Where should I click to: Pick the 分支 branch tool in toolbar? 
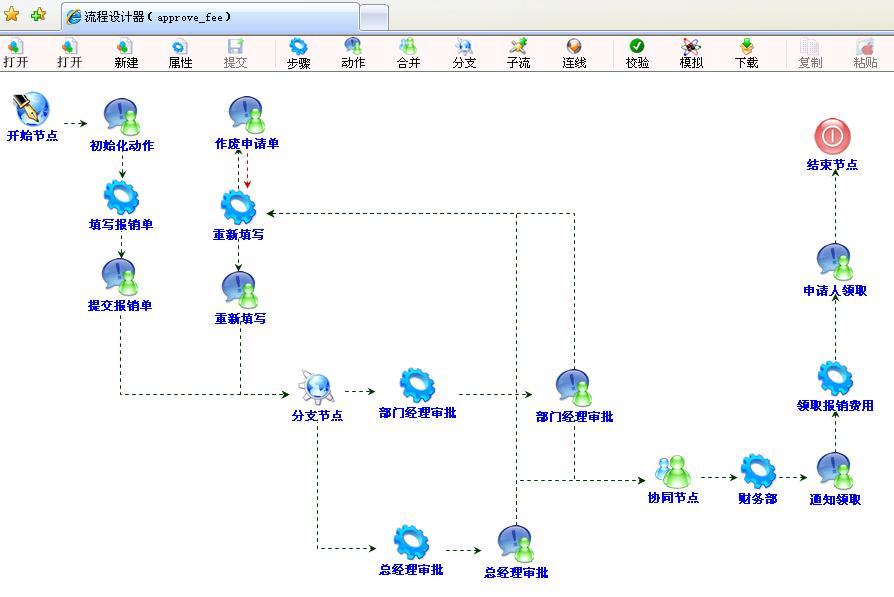(x=464, y=53)
